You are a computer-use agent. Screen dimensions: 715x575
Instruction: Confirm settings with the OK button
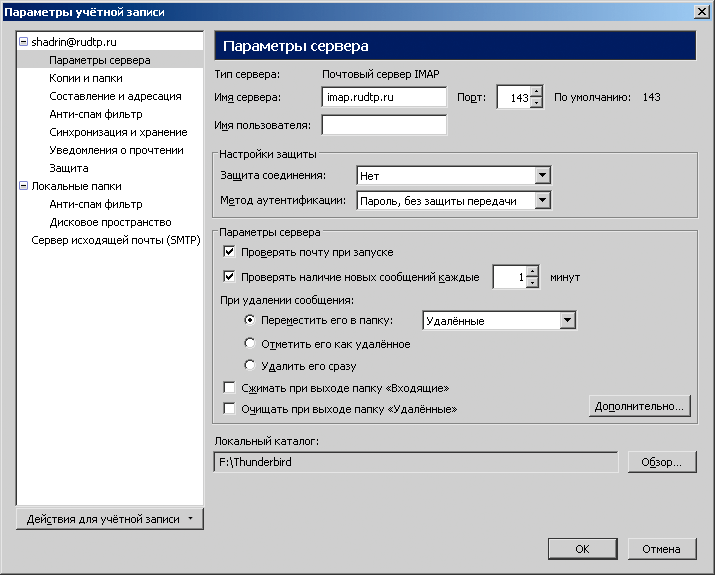click(x=583, y=549)
